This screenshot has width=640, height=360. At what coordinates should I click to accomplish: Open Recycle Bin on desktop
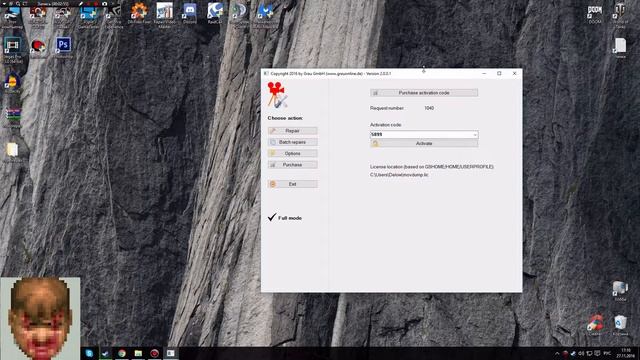(620, 323)
